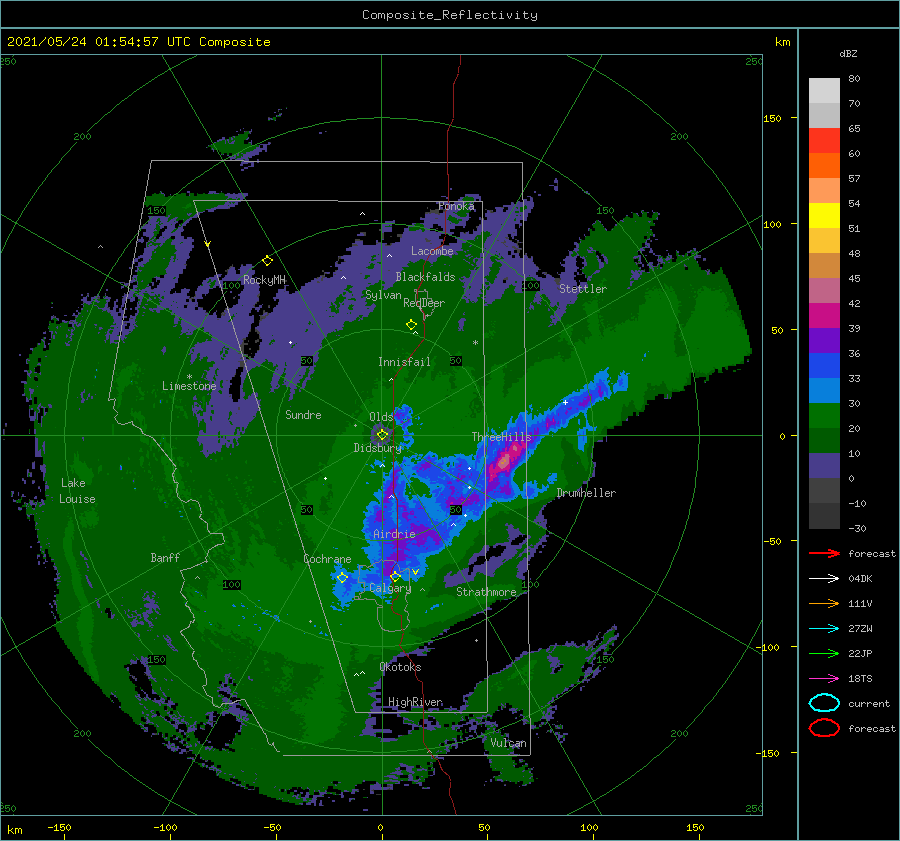The image size is (900, 841).
Task: Pick the red 60-65 dBZ legend swatch
Action: (824, 141)
